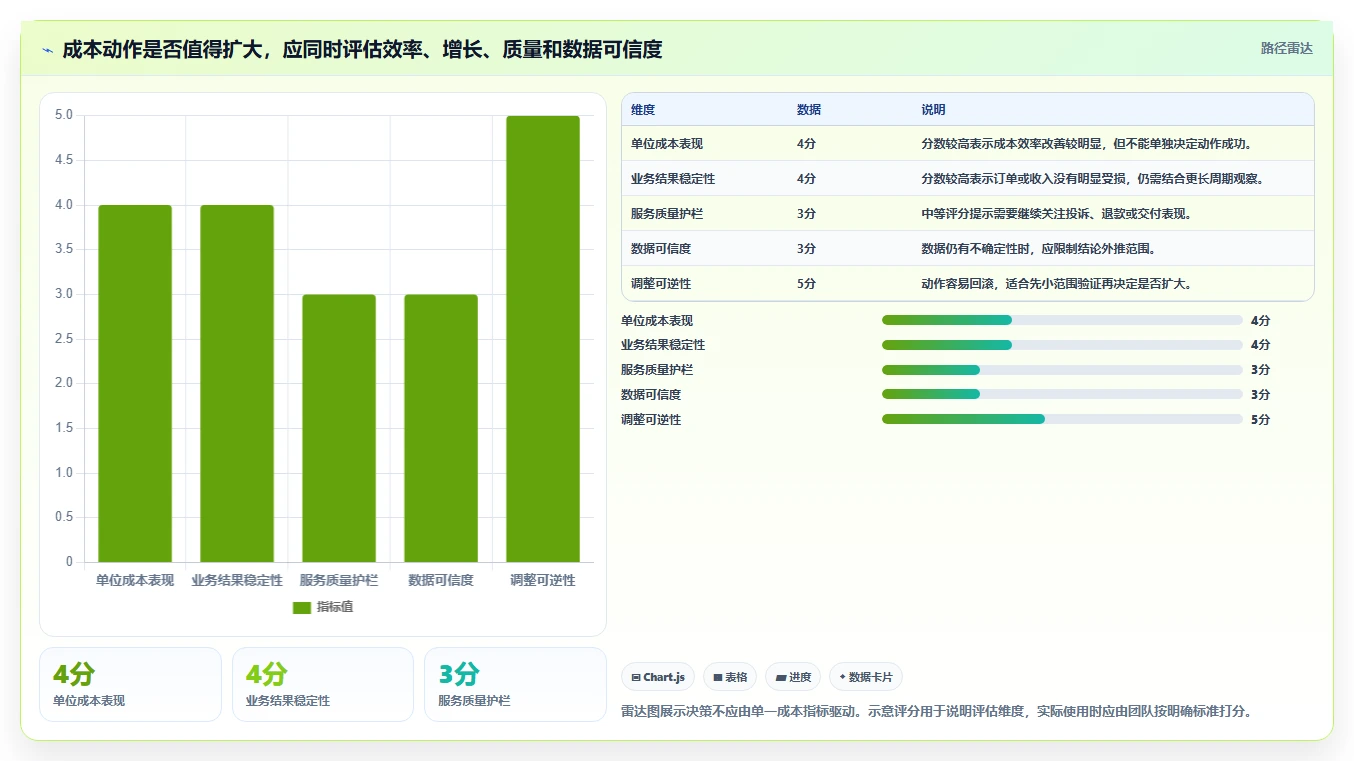
Task: Click the 调整可逆性 axis label under chart
Action: point(543,580)
